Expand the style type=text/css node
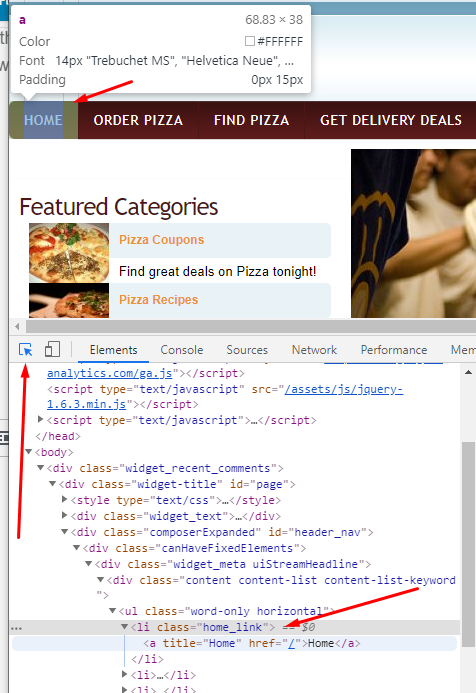 65,499
